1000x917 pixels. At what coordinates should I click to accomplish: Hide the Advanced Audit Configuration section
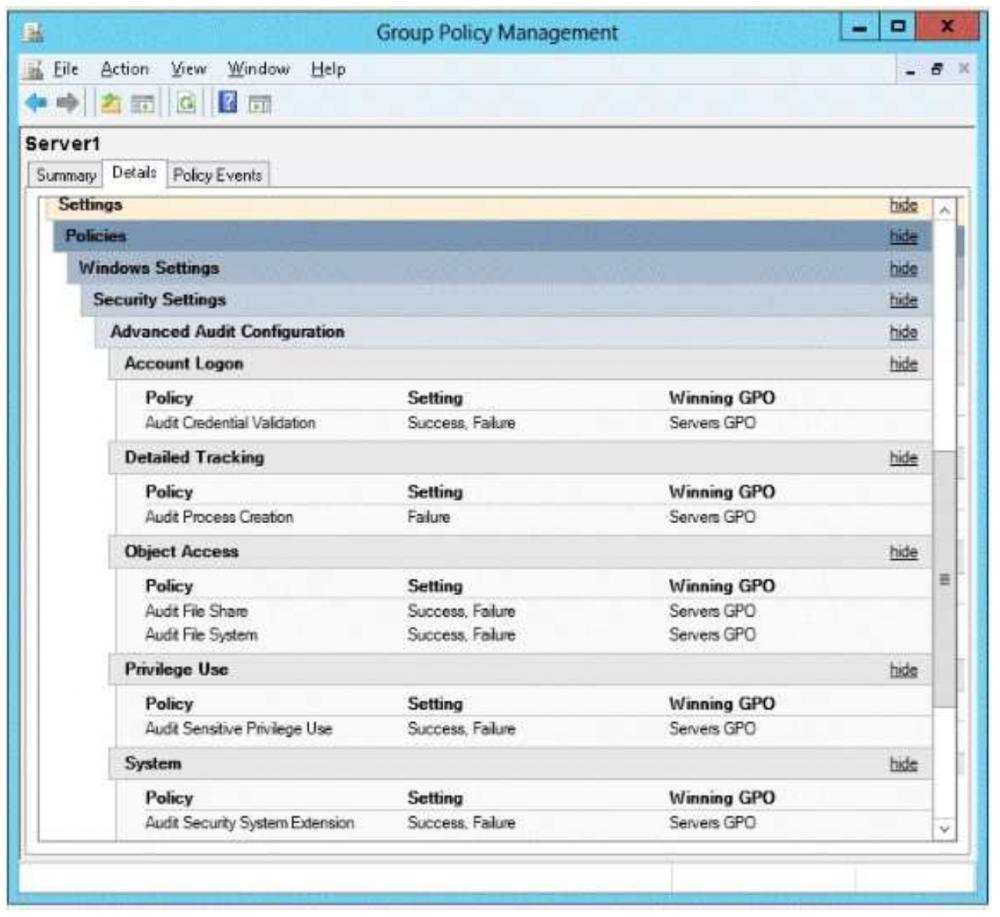tap(903, 332)
